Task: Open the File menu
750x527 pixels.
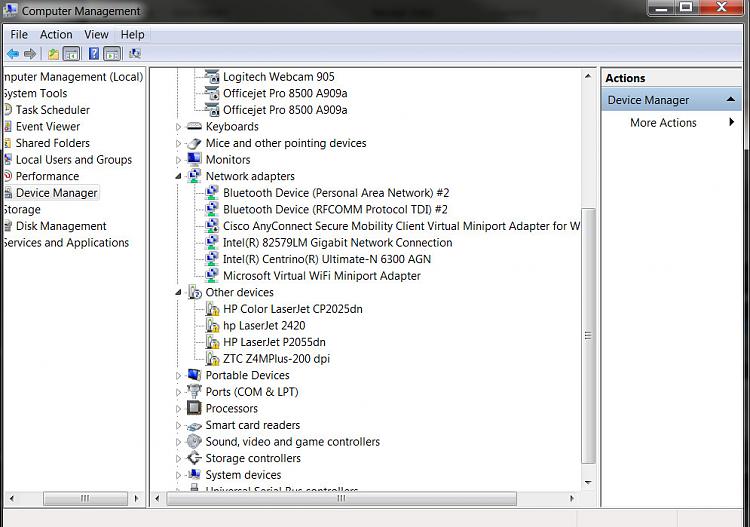Action: (x=19, y=34)
